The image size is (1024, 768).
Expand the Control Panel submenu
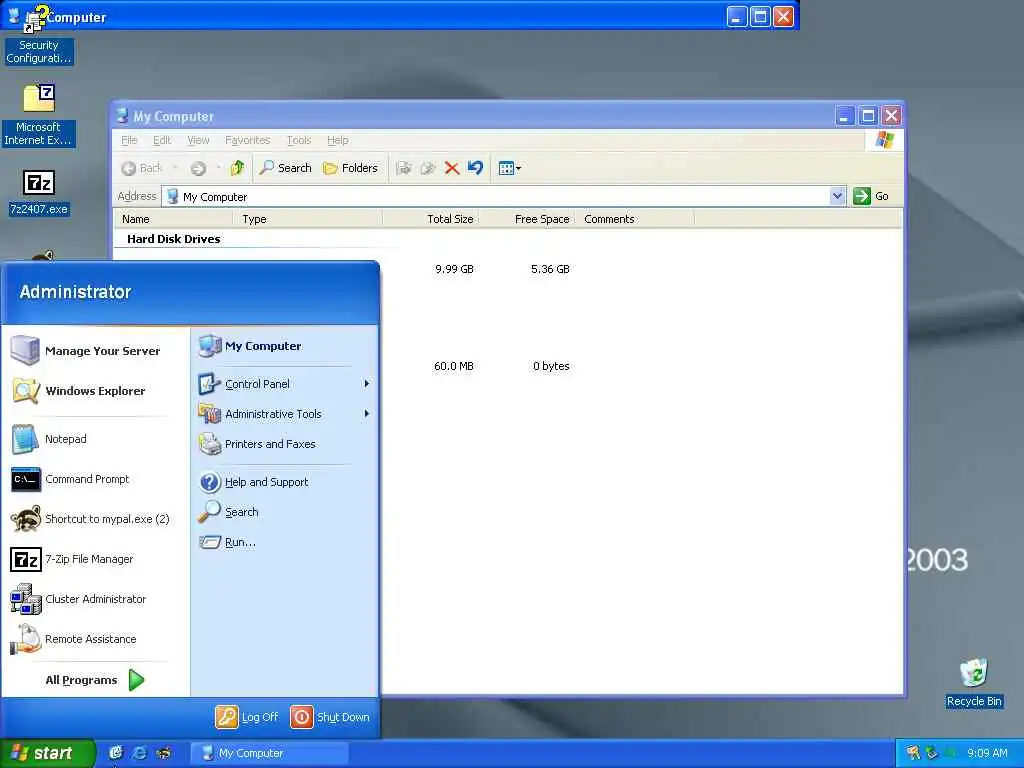[284, 384]
